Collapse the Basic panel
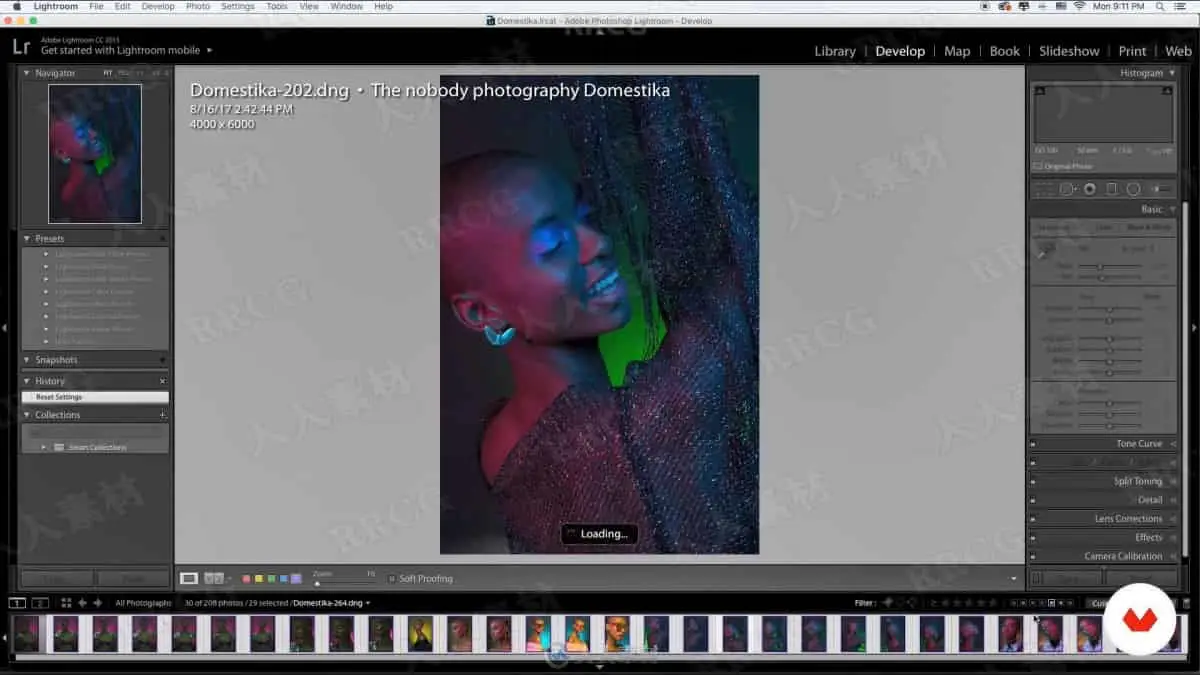Screen dimensions: 1200x675 1172,209
